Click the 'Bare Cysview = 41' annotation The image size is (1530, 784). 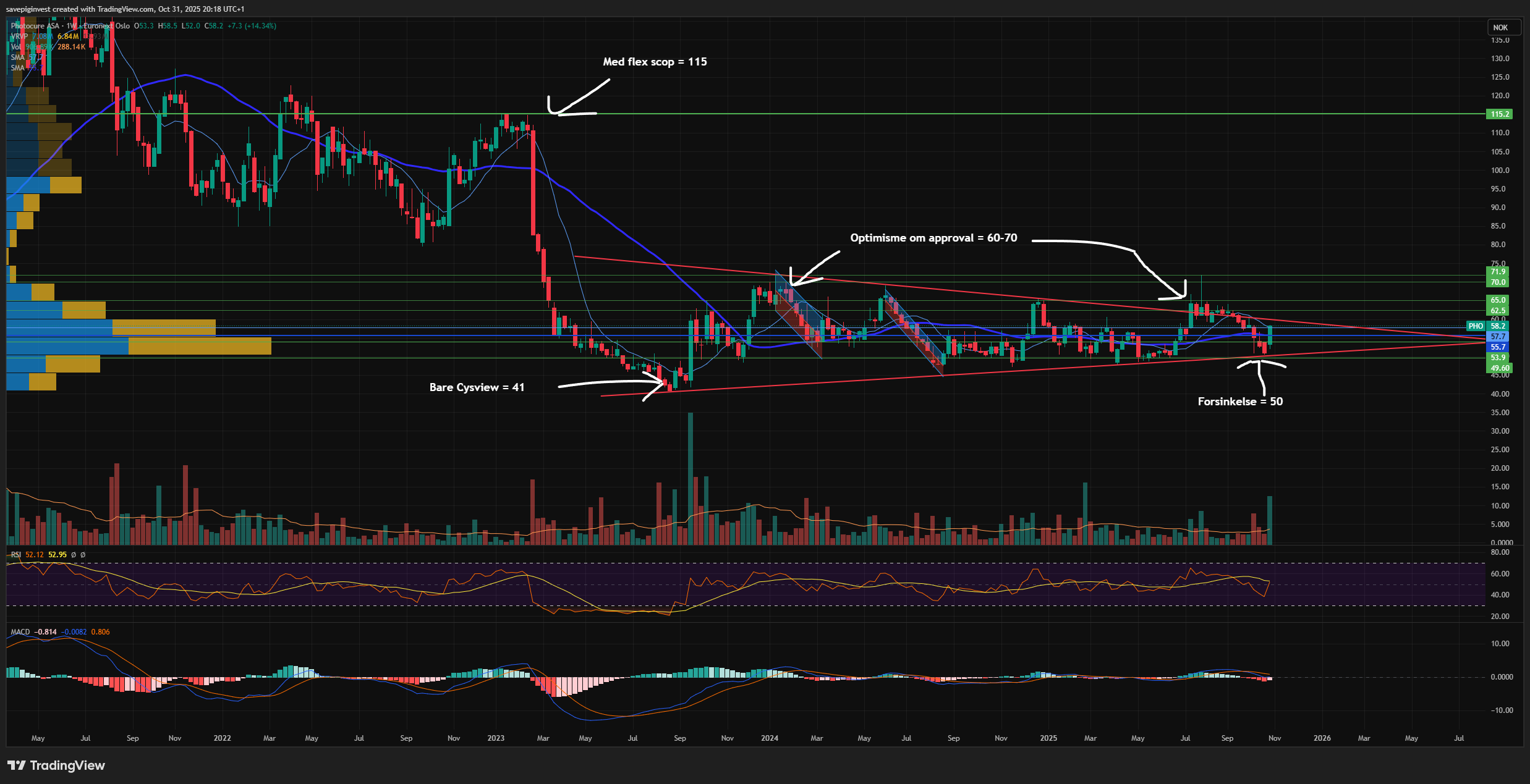click(x=477, y=387)
